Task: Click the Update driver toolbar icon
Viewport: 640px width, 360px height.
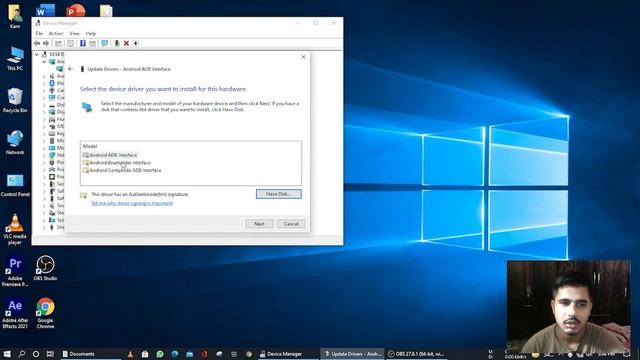Action: [117, 43]
